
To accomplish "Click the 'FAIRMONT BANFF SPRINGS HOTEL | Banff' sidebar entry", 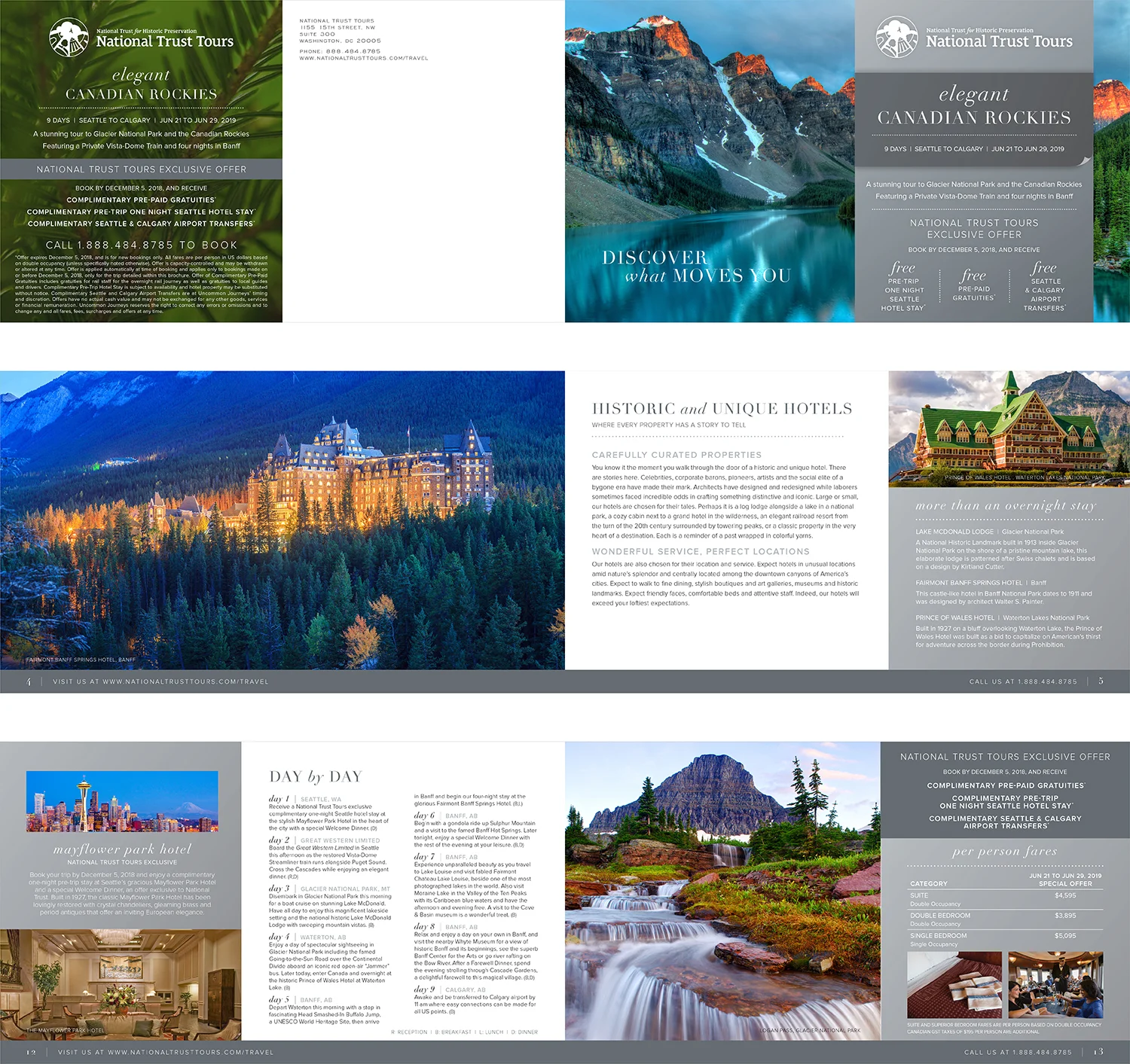I will [x=981, y=583].
